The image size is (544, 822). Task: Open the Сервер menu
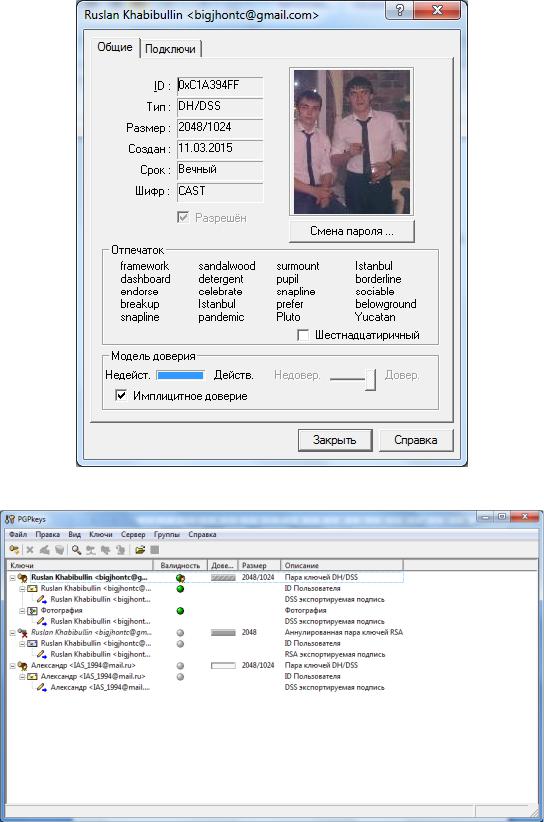click(133, 535)
